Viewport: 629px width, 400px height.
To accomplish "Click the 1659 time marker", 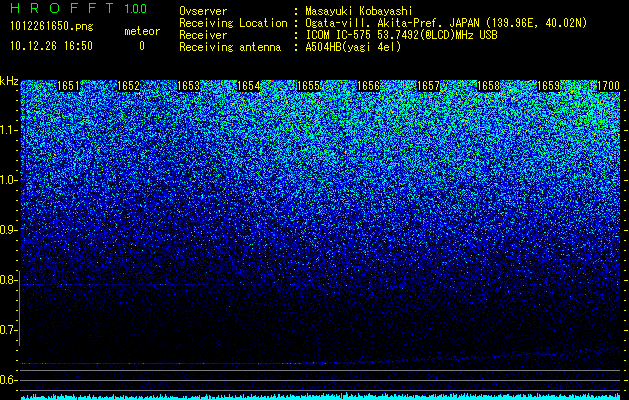I will [548, 86].
